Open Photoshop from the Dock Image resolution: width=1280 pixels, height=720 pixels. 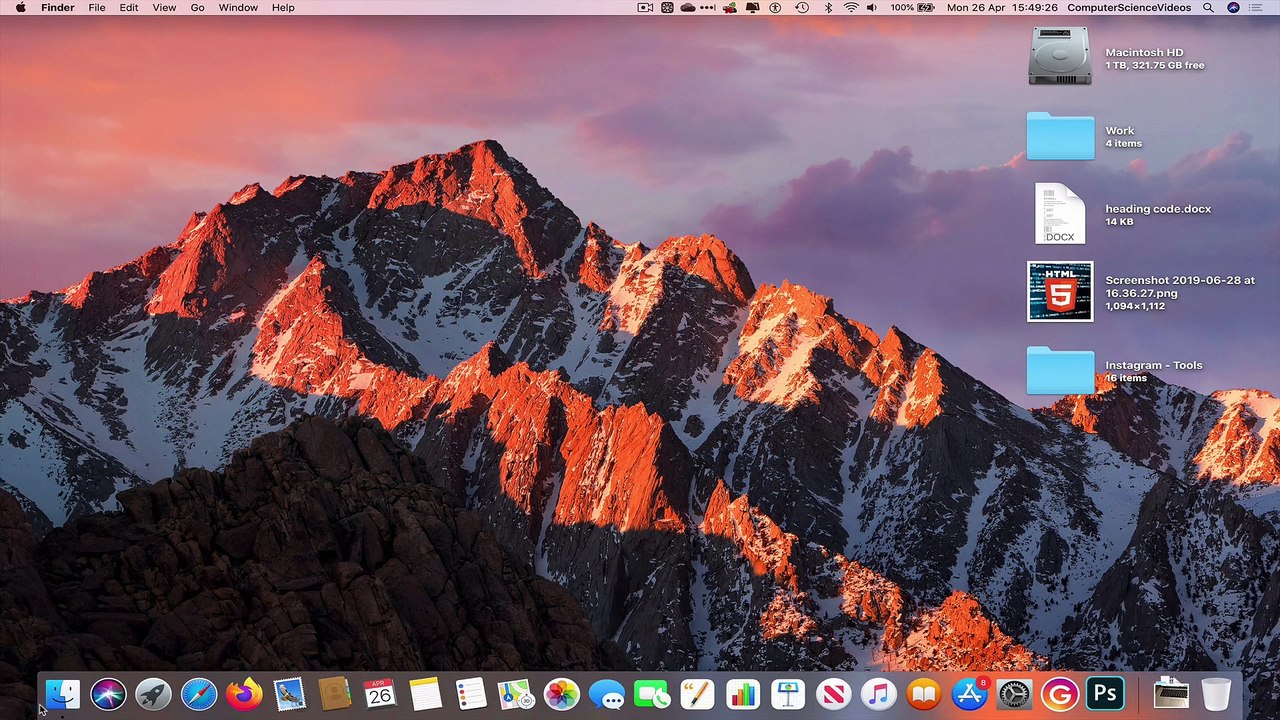(1105, 693)
